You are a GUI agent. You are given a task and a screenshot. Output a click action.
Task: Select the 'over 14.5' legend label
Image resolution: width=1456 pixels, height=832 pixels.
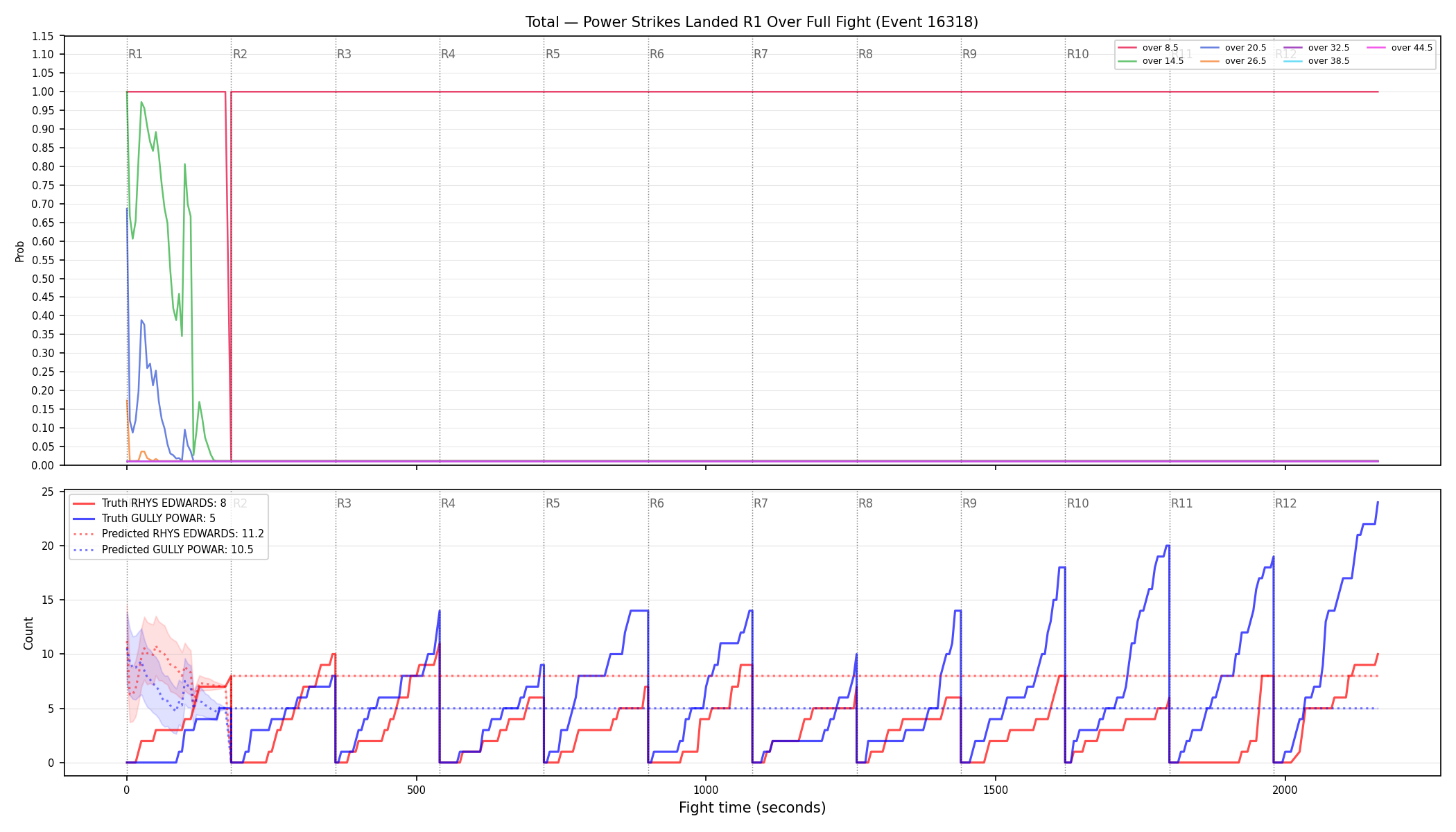[x=1163, y=61]
